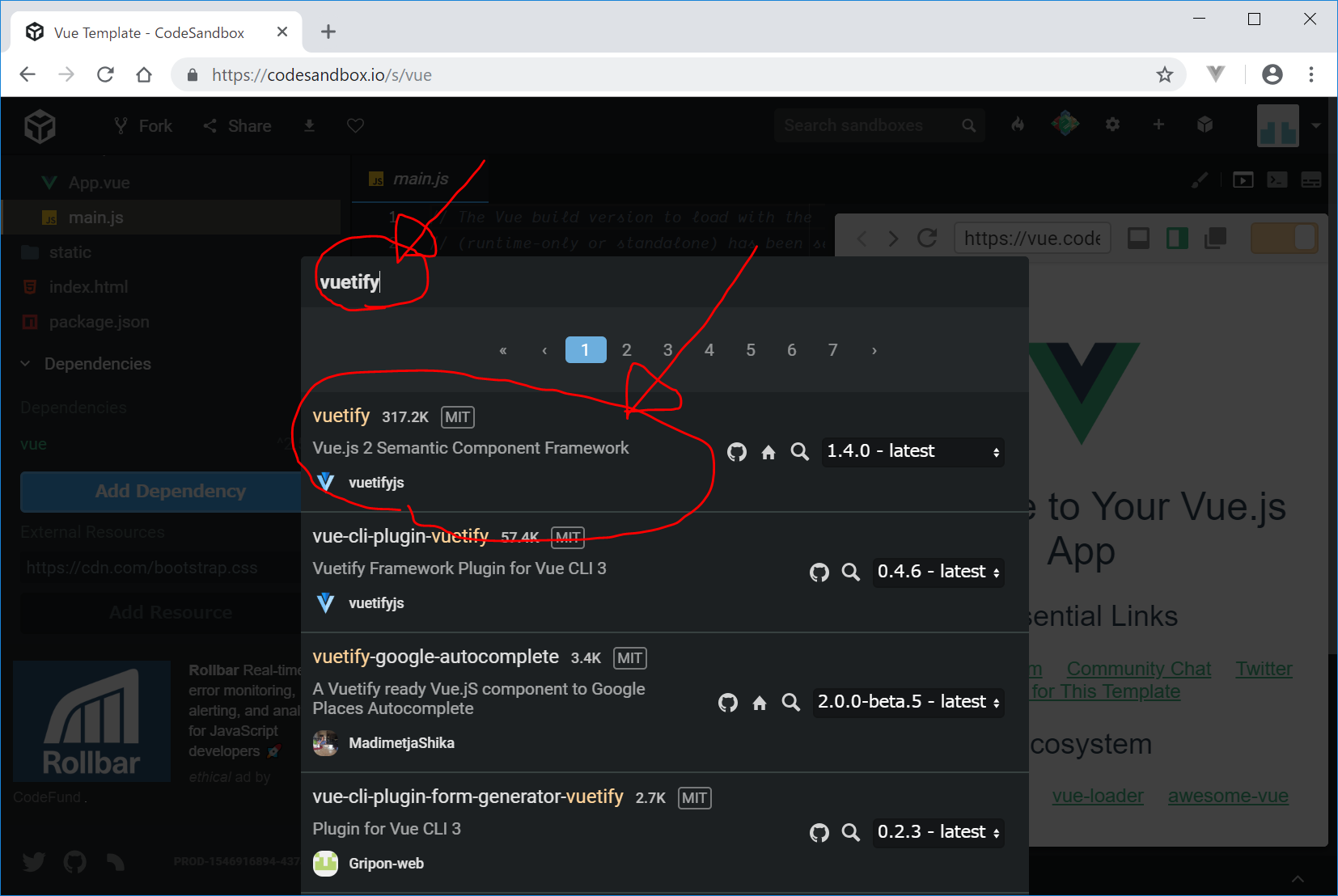This screenshot has width=1338, height=896.
Task: Open vue-cli-plugin-vuetify GitHub icon
Action: (x=819, y=573)
